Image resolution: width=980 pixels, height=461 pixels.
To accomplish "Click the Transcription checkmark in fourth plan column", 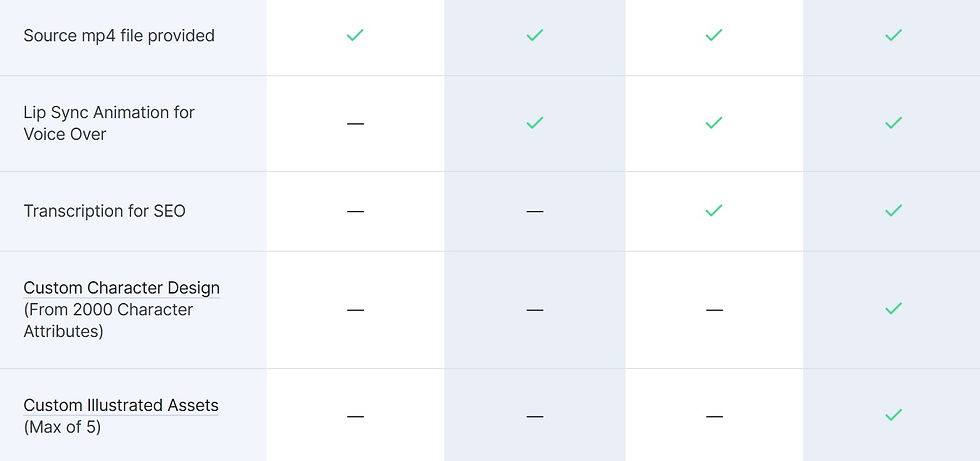I will click(x=893, y=211).
